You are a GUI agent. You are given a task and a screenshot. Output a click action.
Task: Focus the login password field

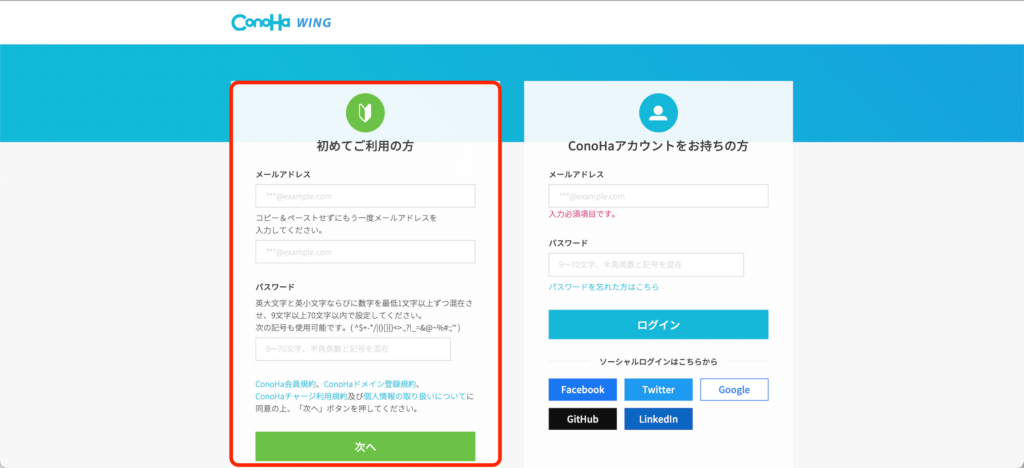646,265
